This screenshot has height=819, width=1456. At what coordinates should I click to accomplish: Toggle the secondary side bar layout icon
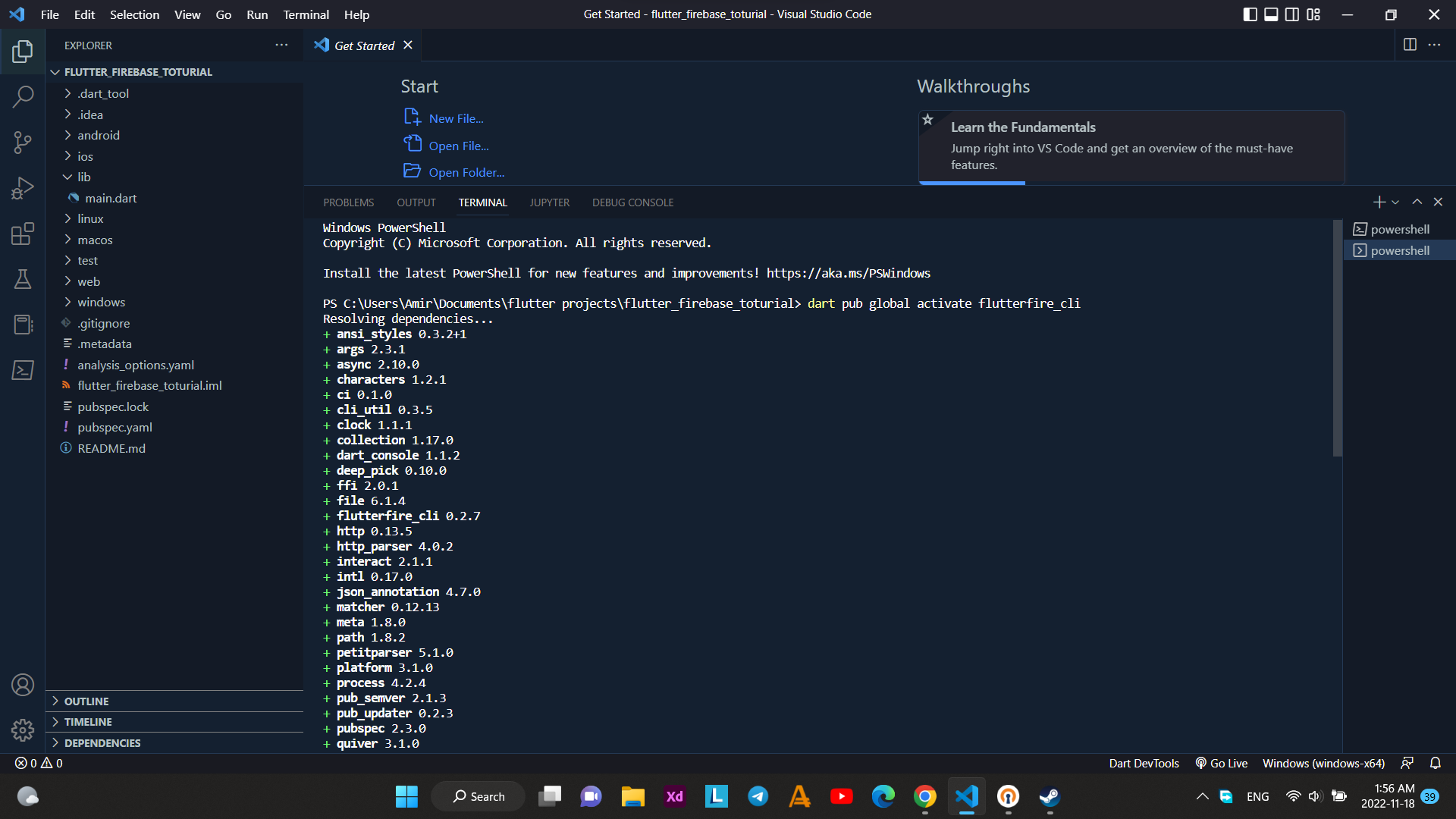1292,14
